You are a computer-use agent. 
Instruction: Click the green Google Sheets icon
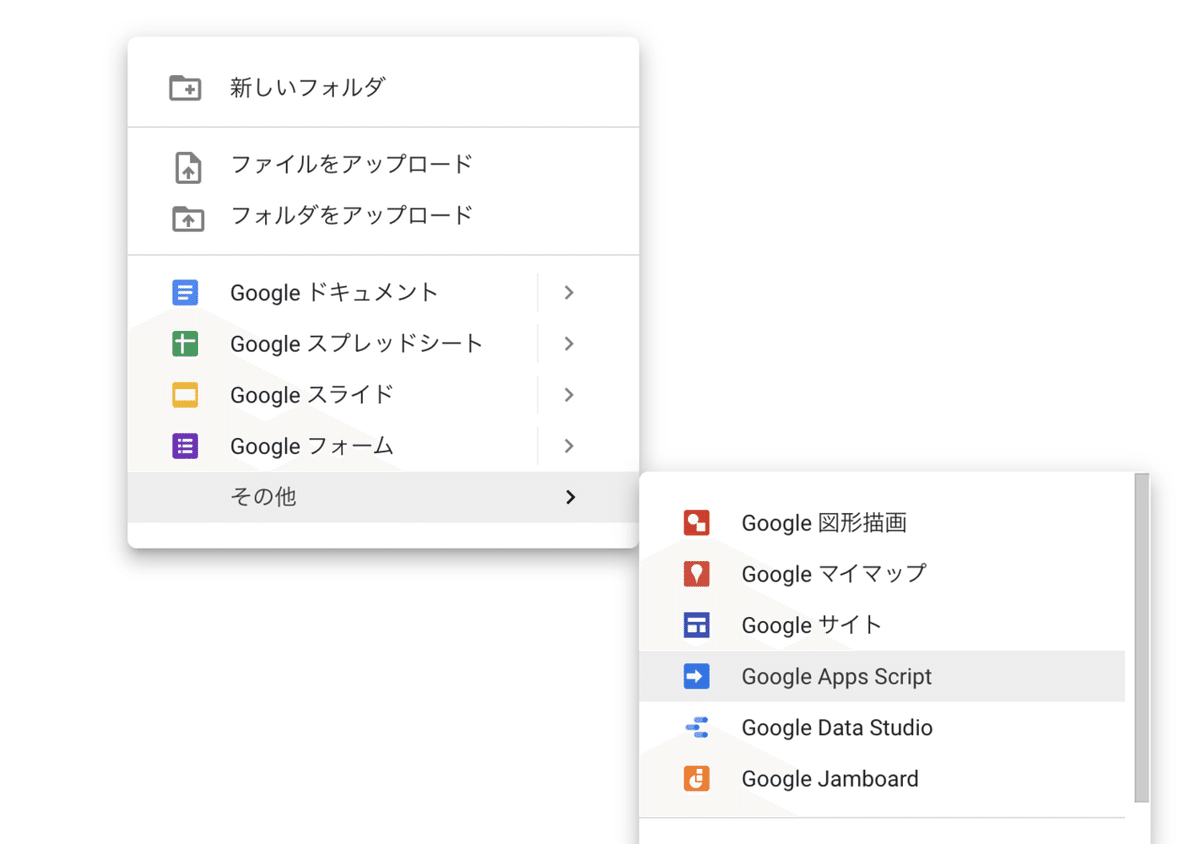click(x=185, y=344)
